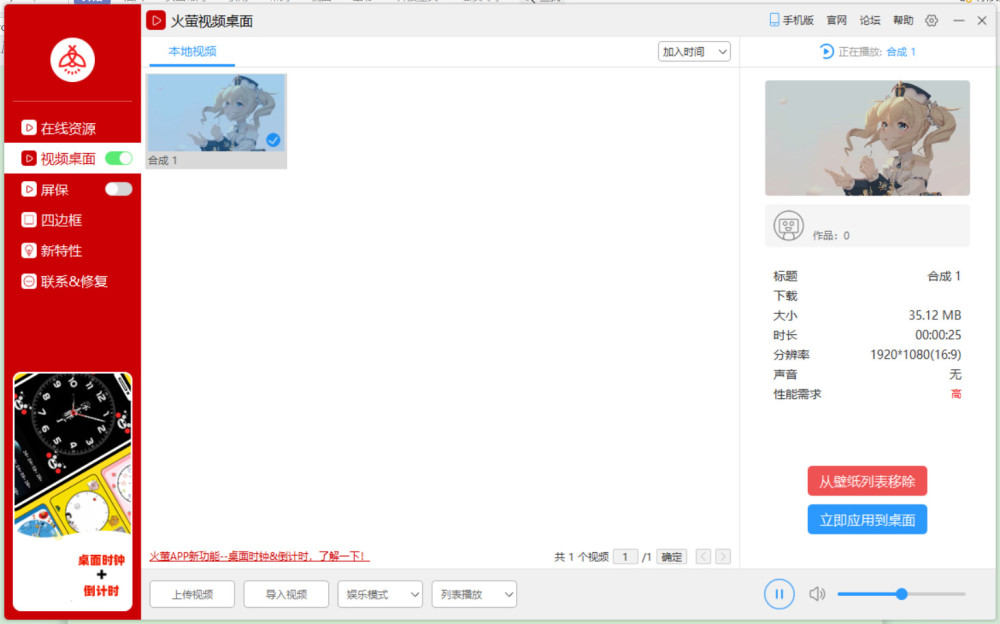
Task: Open the 加入时间 sort dropdown
Action: 694,52
